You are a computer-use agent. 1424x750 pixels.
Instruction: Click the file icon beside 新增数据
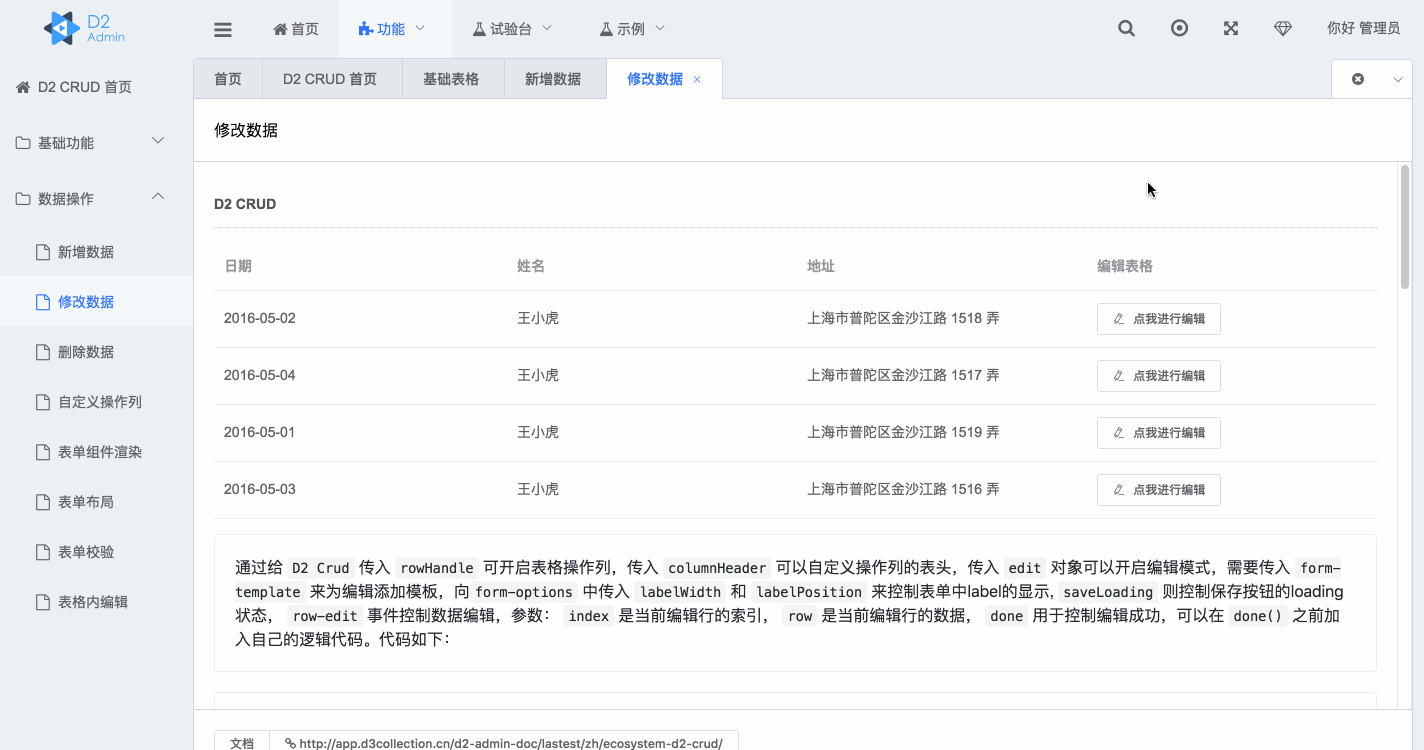tap(43, 252)
